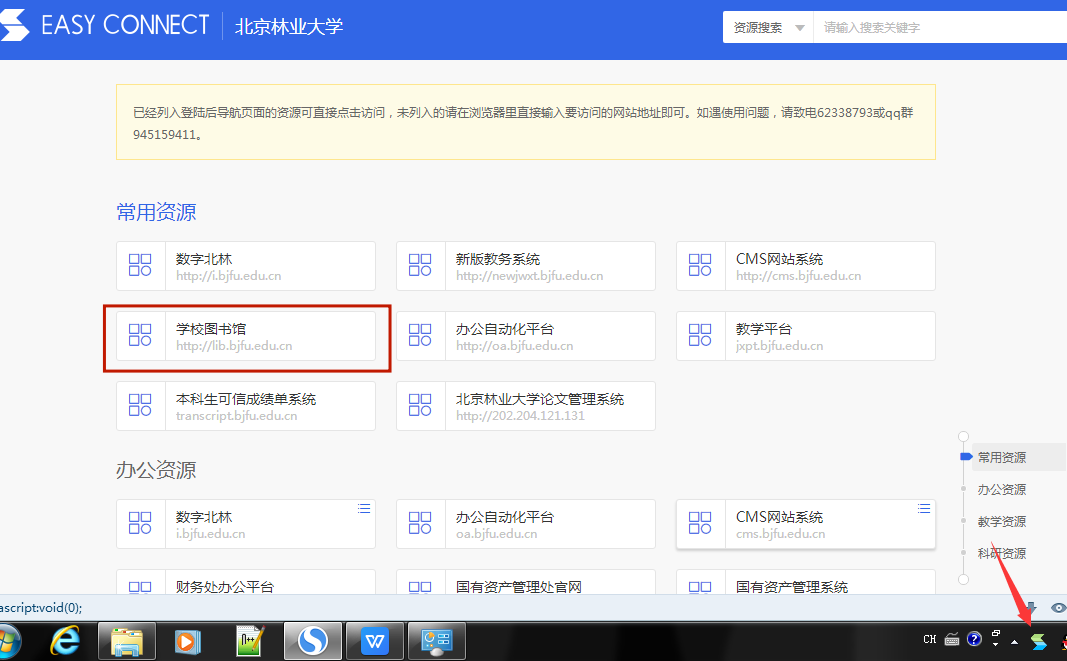Select 常用资源 in side navigation

1001,458
